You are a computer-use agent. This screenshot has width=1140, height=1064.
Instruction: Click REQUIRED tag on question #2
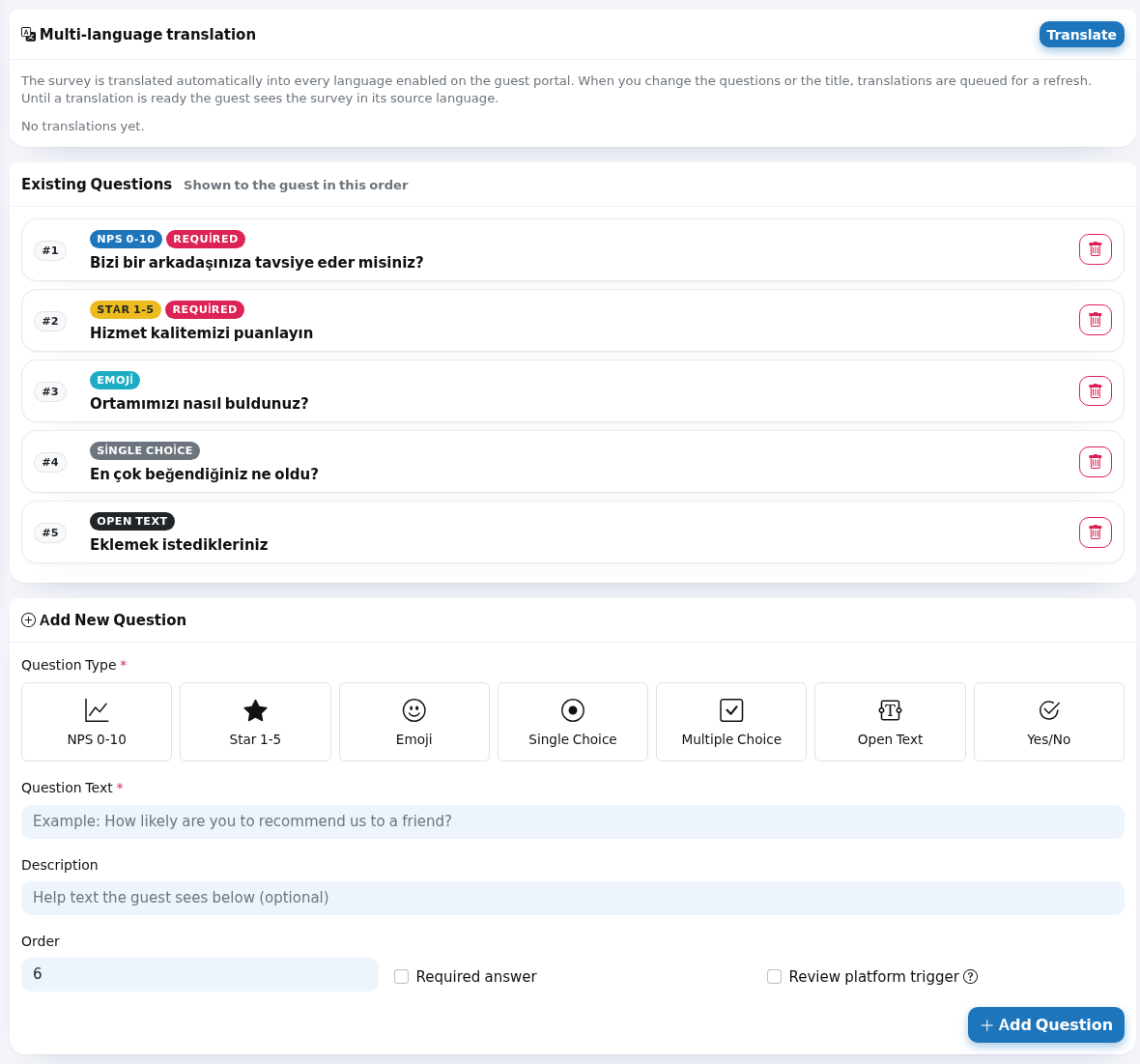205,309
